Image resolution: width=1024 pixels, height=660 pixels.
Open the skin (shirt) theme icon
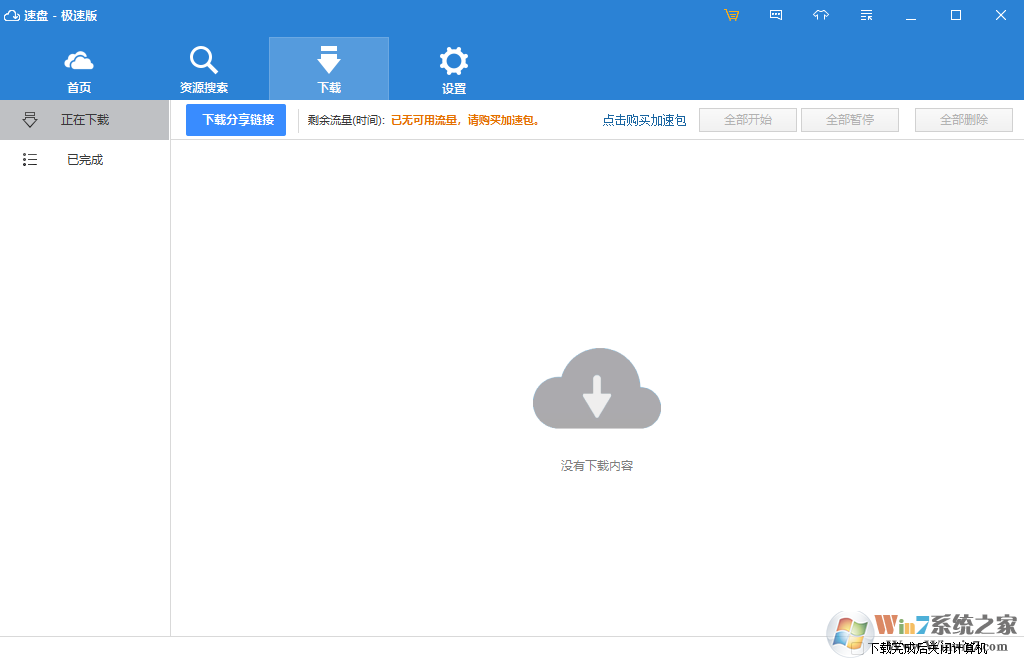coord(821,15)
